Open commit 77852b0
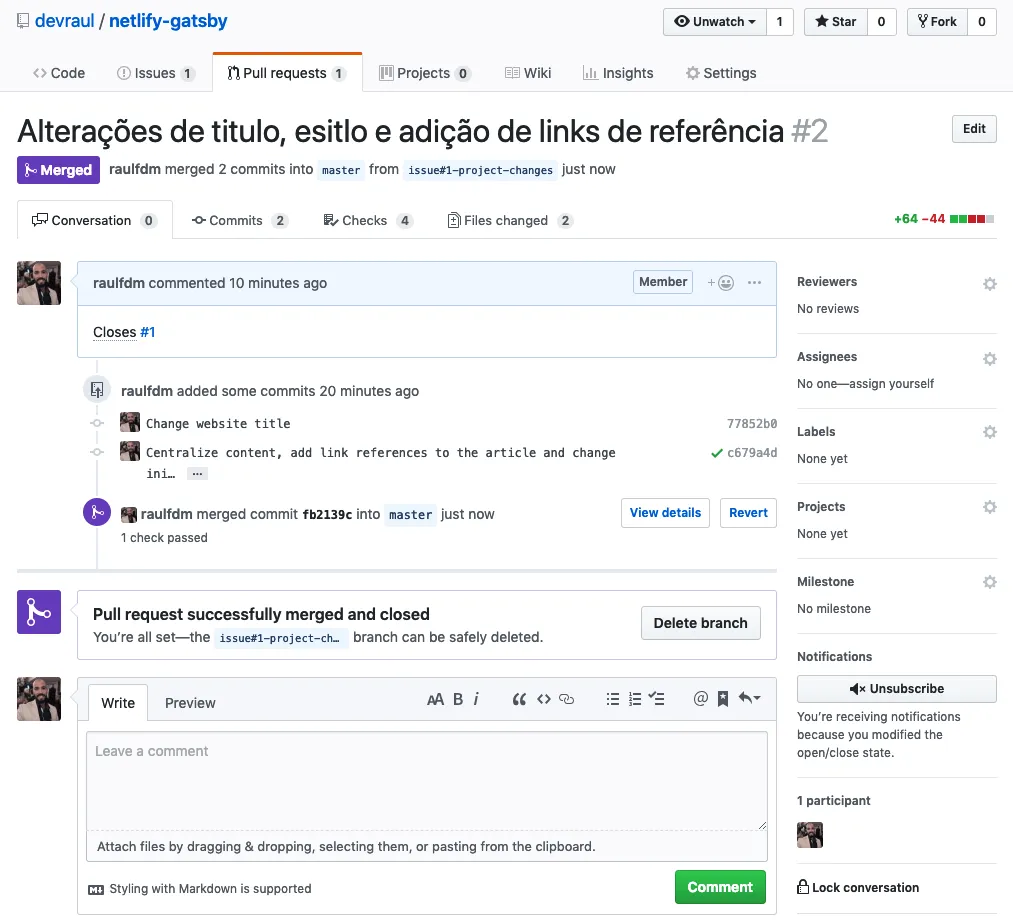The image size is (1013, 920). (752, 424)
